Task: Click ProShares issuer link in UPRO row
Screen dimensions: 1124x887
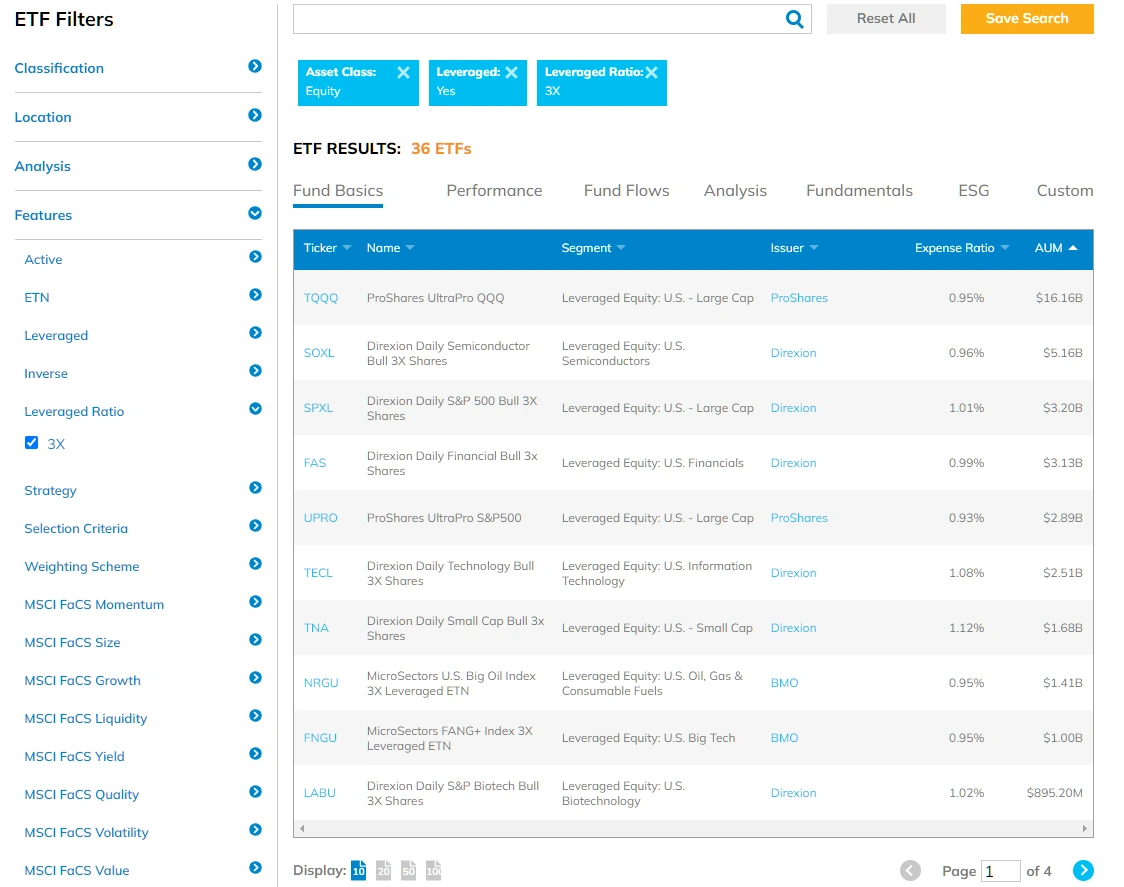Action: click(x=799, y=518)
